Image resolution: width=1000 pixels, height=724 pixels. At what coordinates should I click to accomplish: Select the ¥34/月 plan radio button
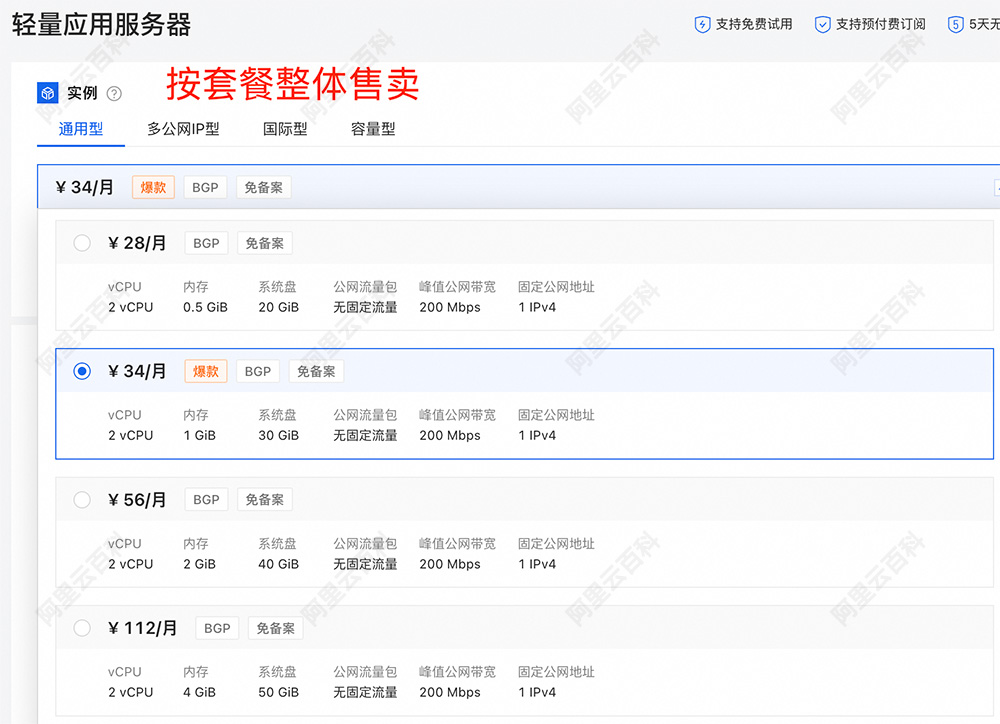(82, 371)
